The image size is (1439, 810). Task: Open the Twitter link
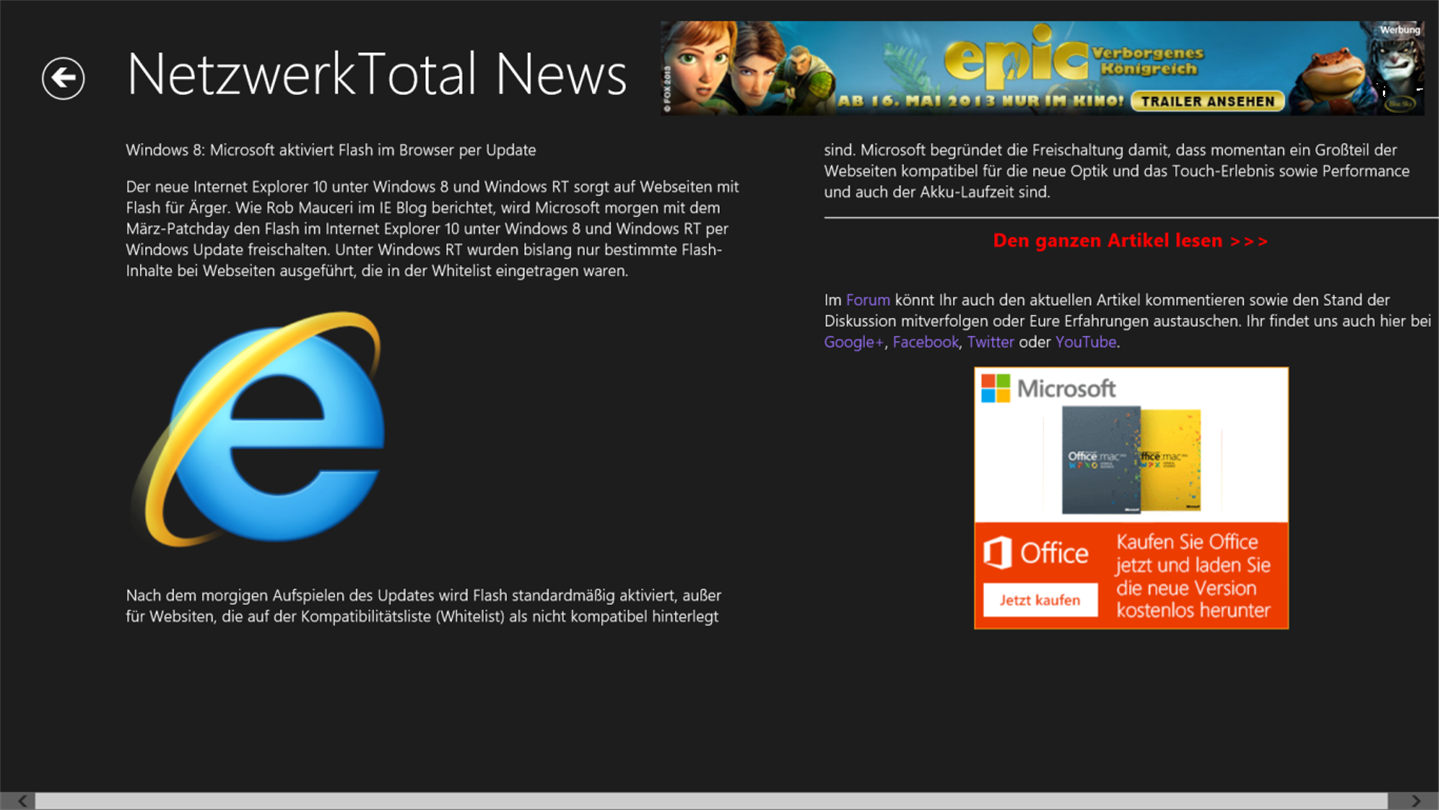(x=990, y=342)
